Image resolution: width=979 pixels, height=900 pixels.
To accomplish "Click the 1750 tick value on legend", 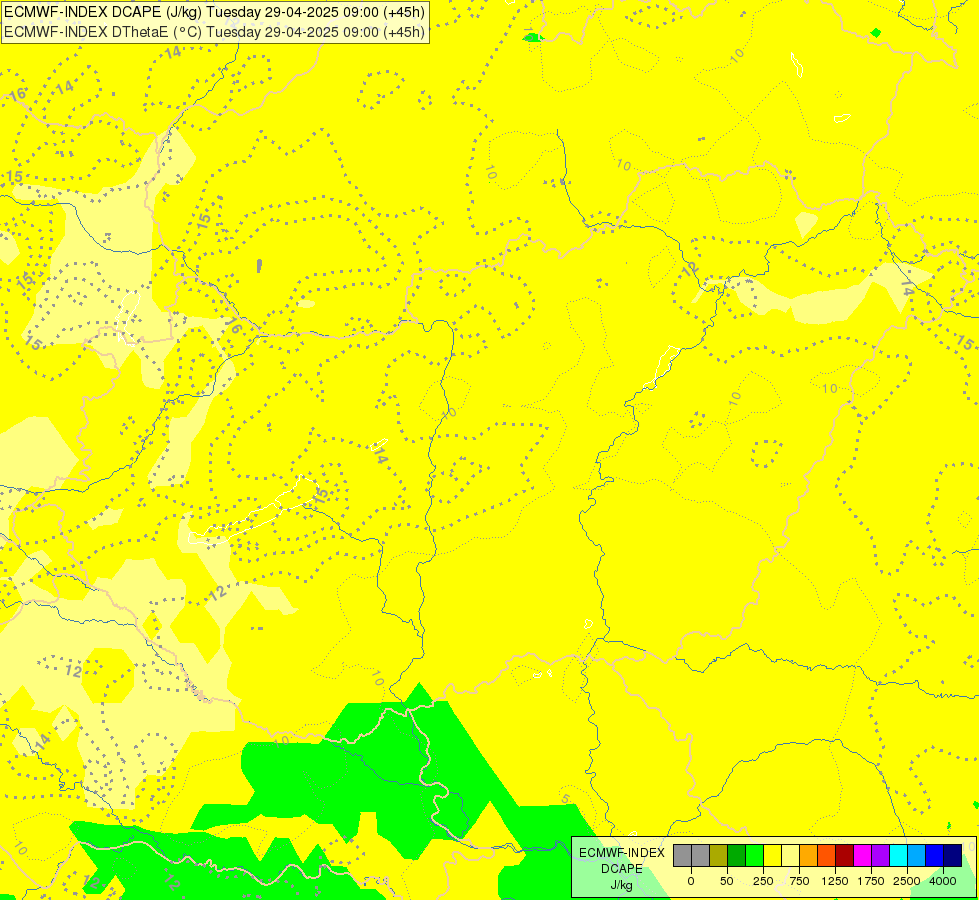I will click(871, 881).
